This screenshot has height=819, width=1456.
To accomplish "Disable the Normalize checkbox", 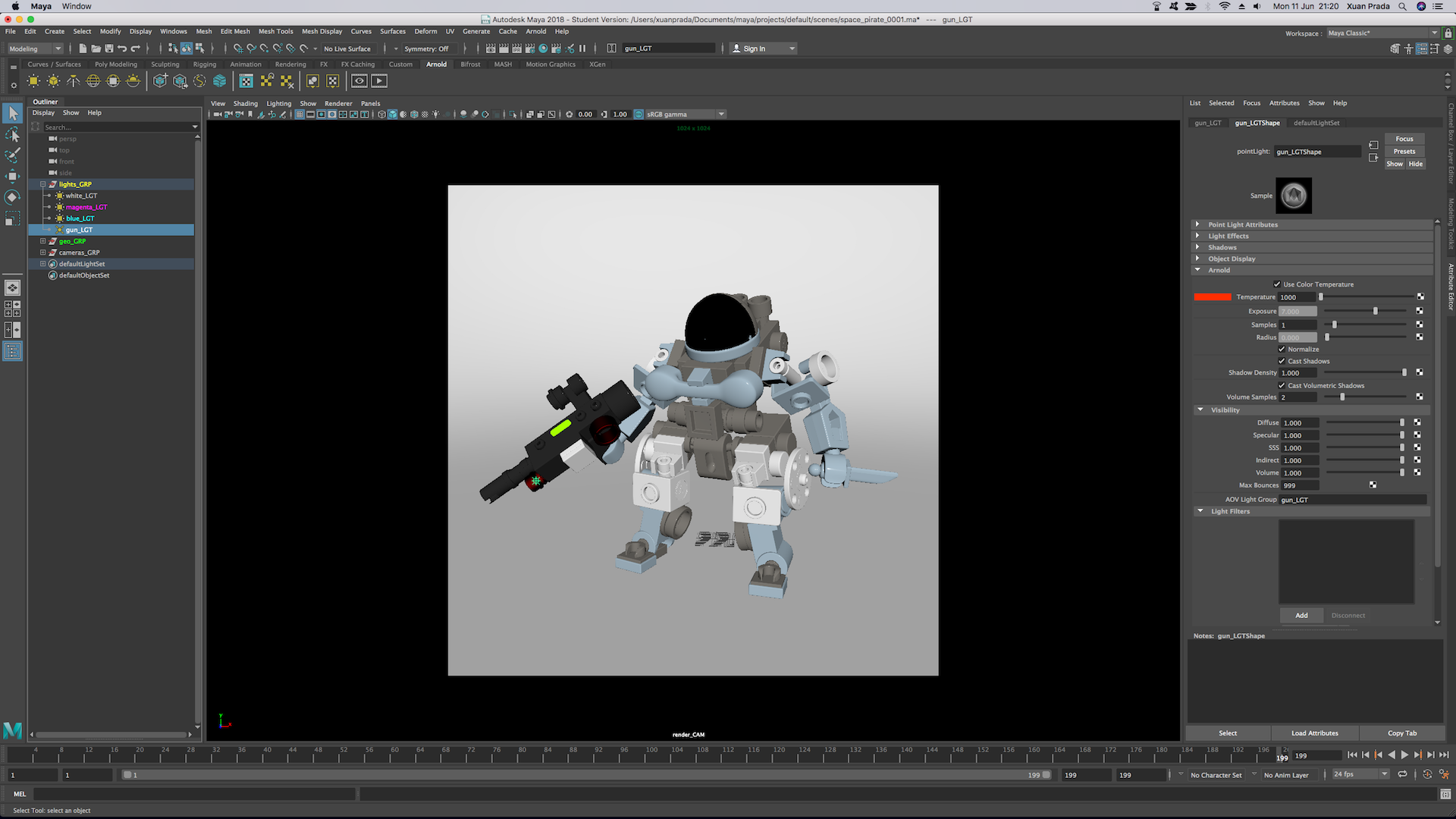I will tap(1282, 349).
